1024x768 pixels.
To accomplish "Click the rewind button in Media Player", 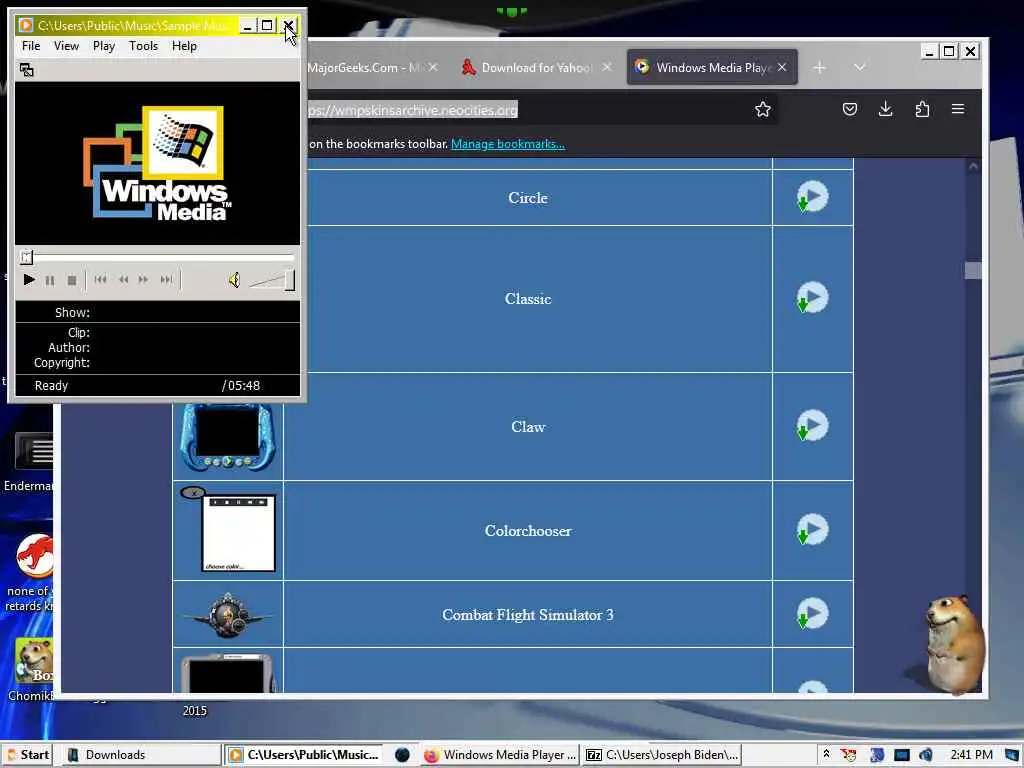I will [123, 280].
